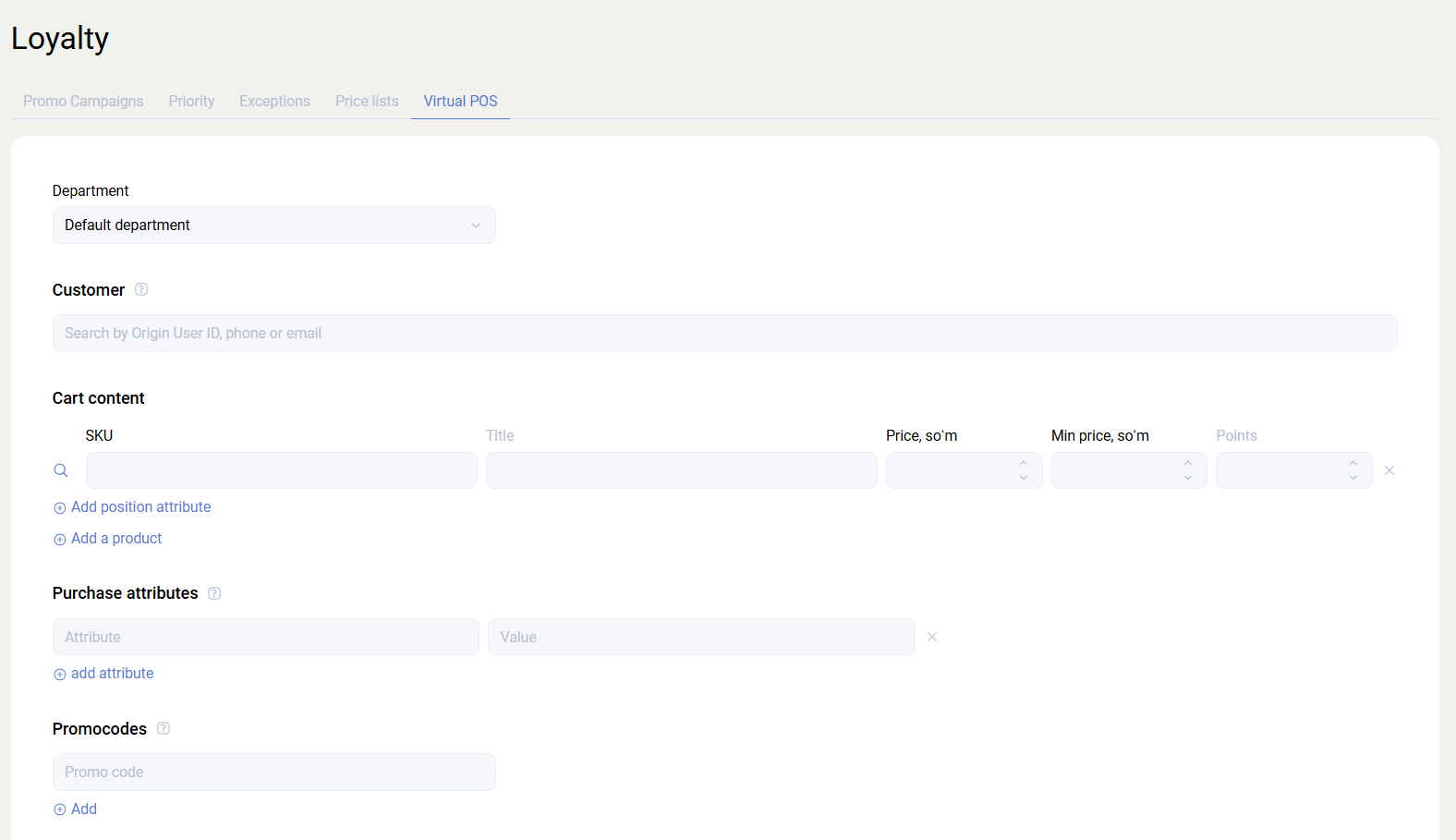Go to the Exceptions tab
This screenshot has height=840, width=1456.
point(274,101)
